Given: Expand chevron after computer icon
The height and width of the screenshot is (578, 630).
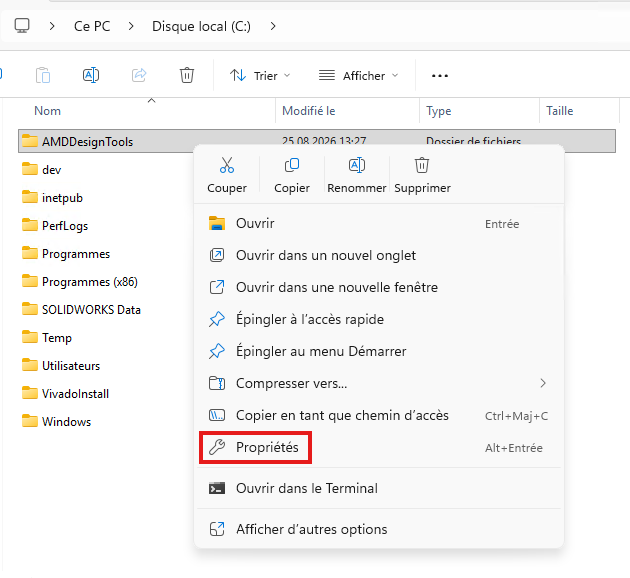Looking at the screenshot, I should coord(52,26).
